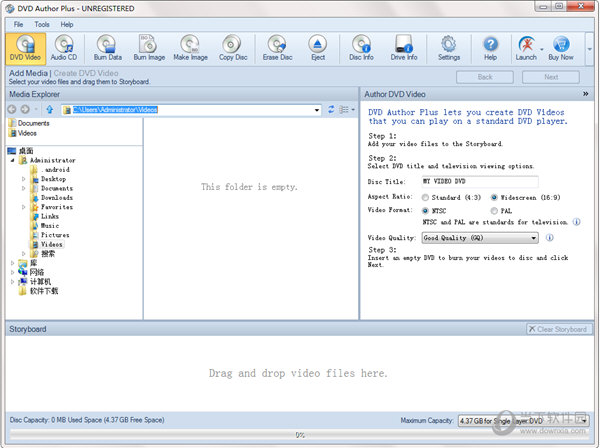Expand the Favorites folder node

[x=24, y=207]
